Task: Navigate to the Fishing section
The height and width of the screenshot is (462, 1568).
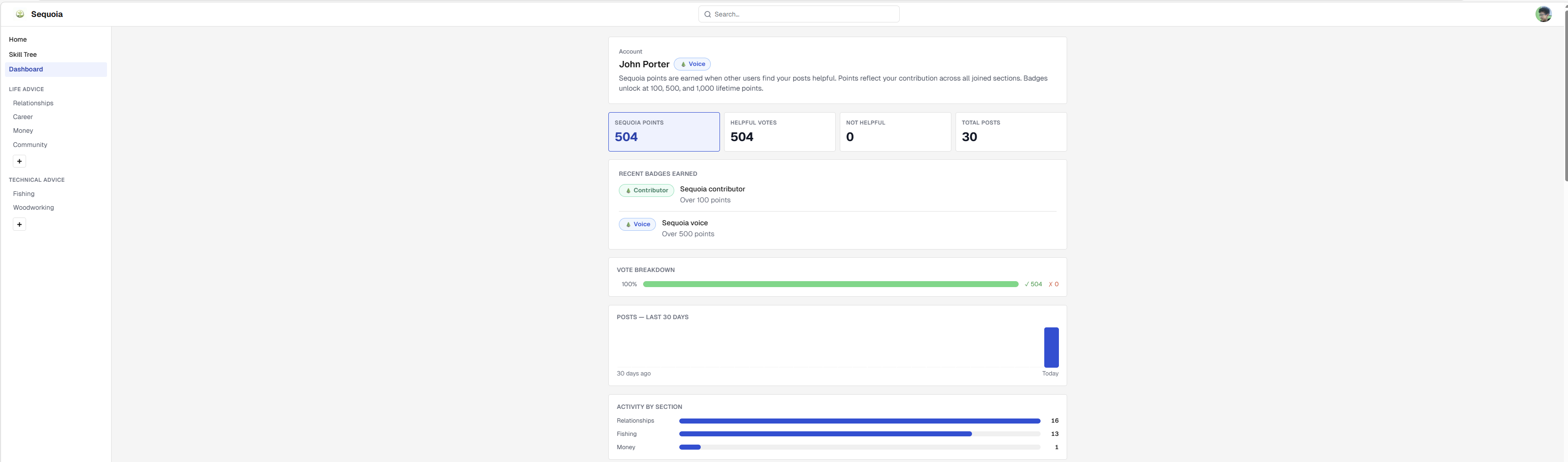Action: pos(24,194)
